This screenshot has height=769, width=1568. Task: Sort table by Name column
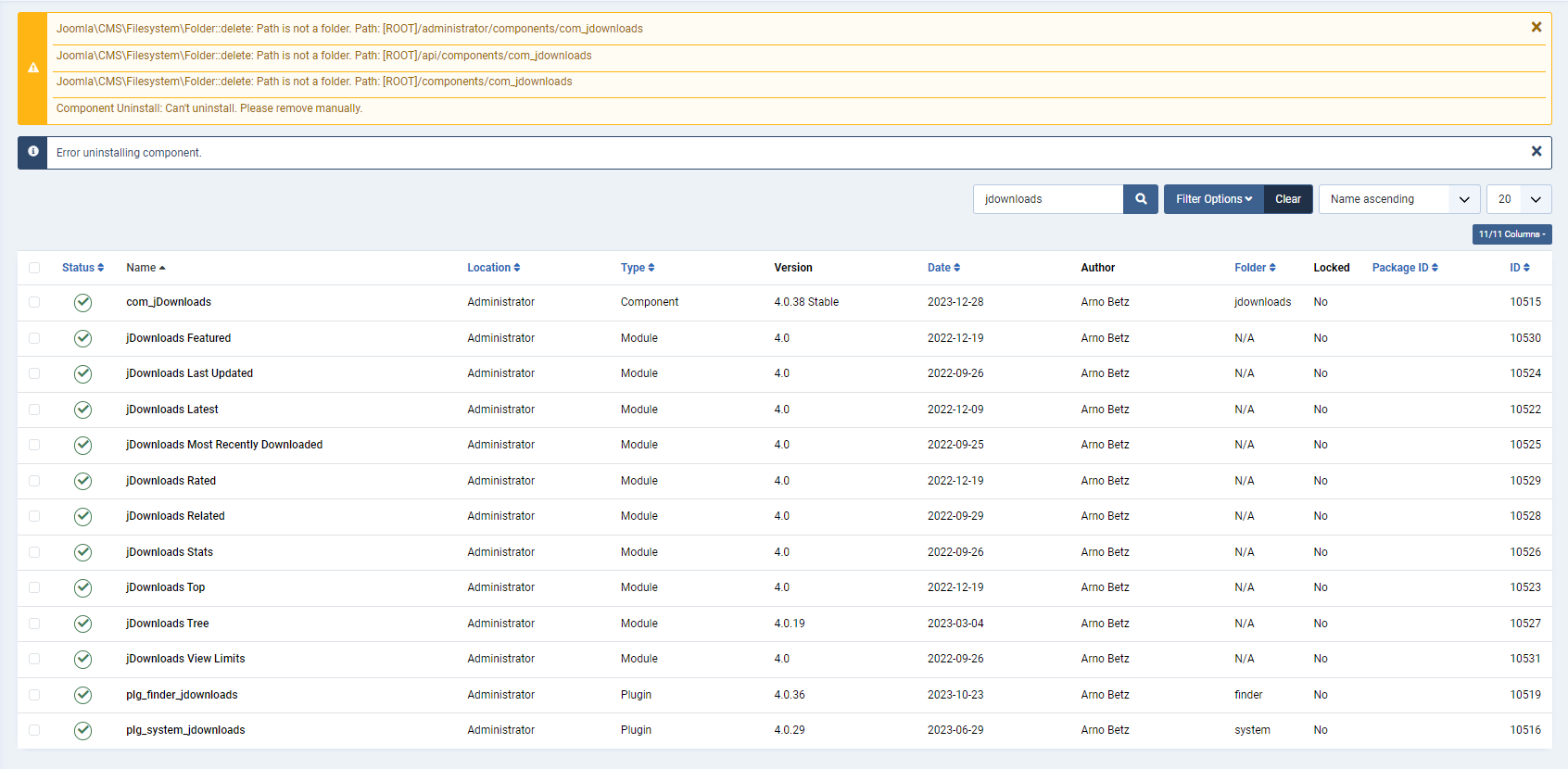tap(145, 268)
